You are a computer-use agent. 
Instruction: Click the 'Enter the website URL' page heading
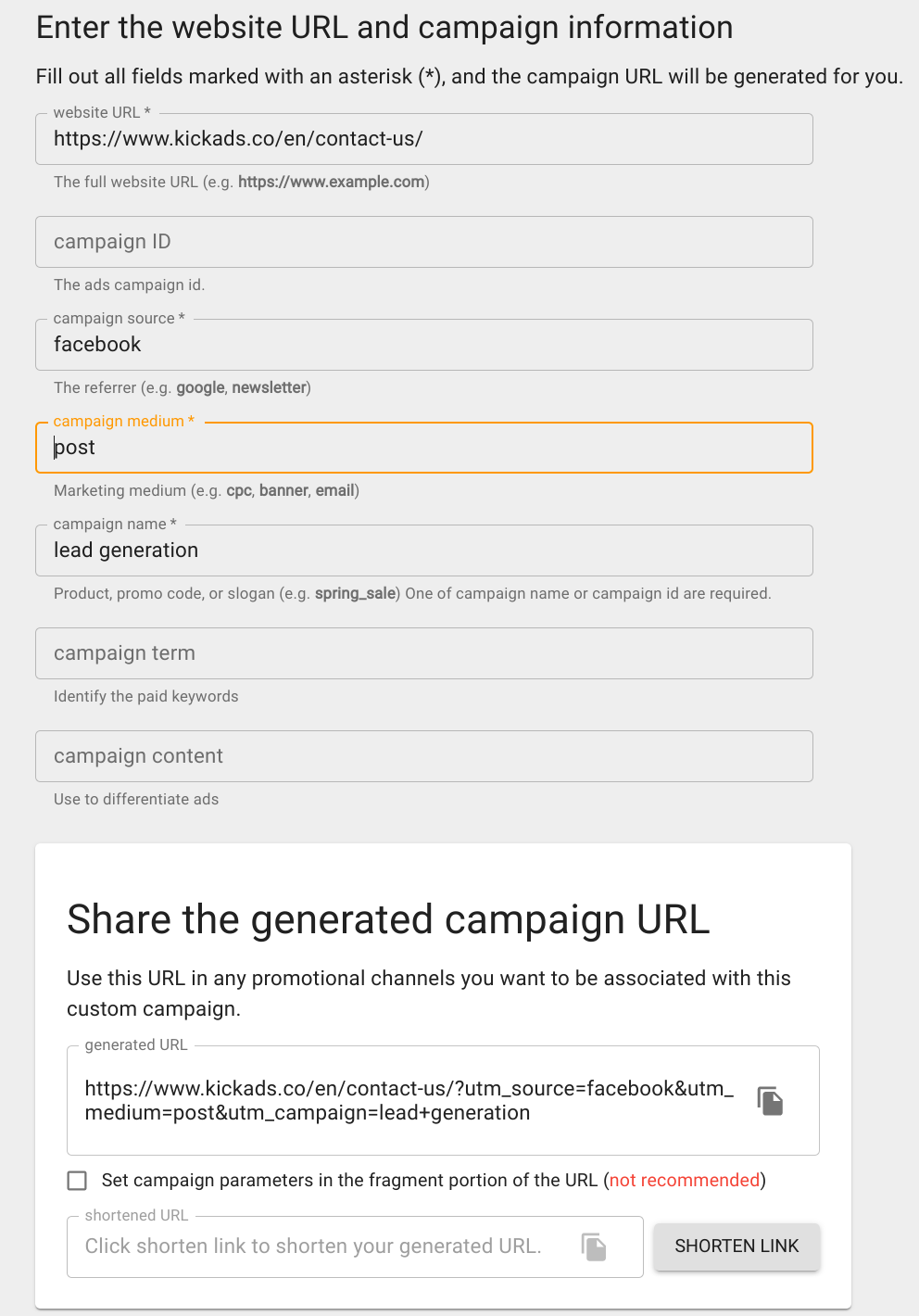(384, 28)
